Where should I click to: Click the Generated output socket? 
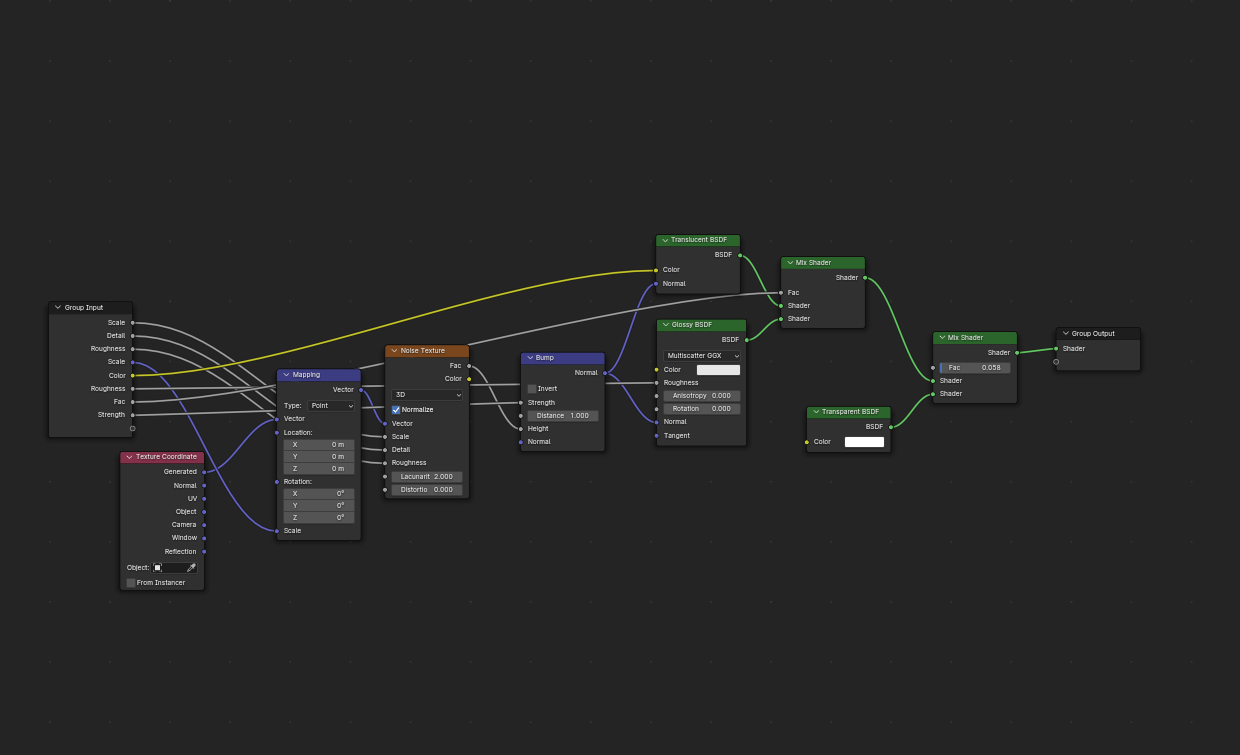[x=204, y=472]
